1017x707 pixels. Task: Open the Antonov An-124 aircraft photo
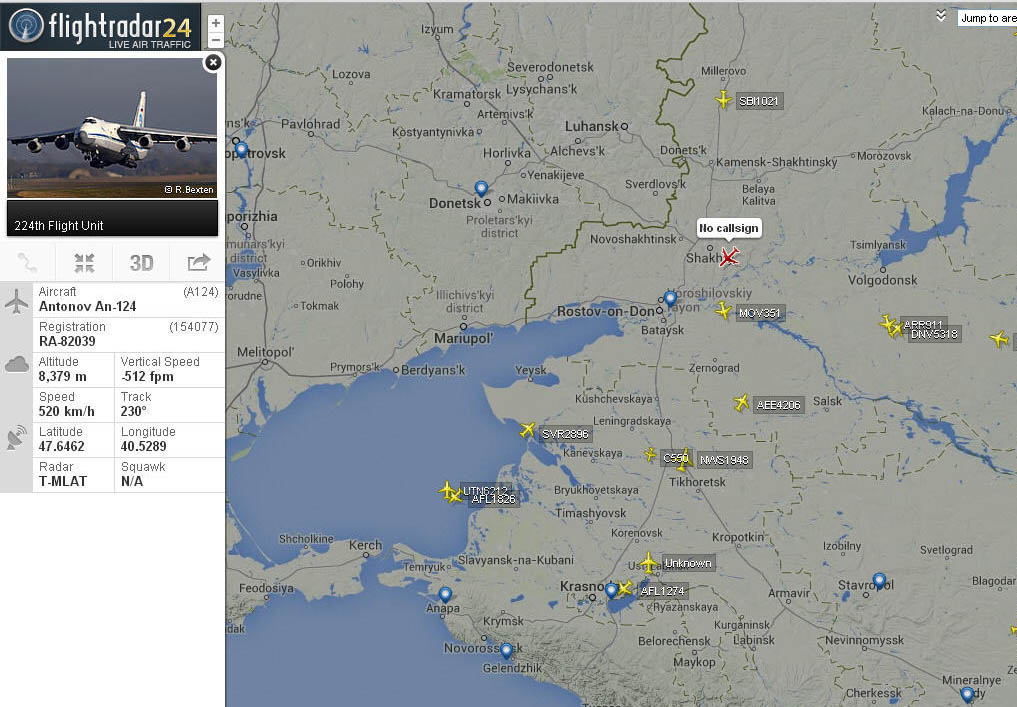(112, 128)
